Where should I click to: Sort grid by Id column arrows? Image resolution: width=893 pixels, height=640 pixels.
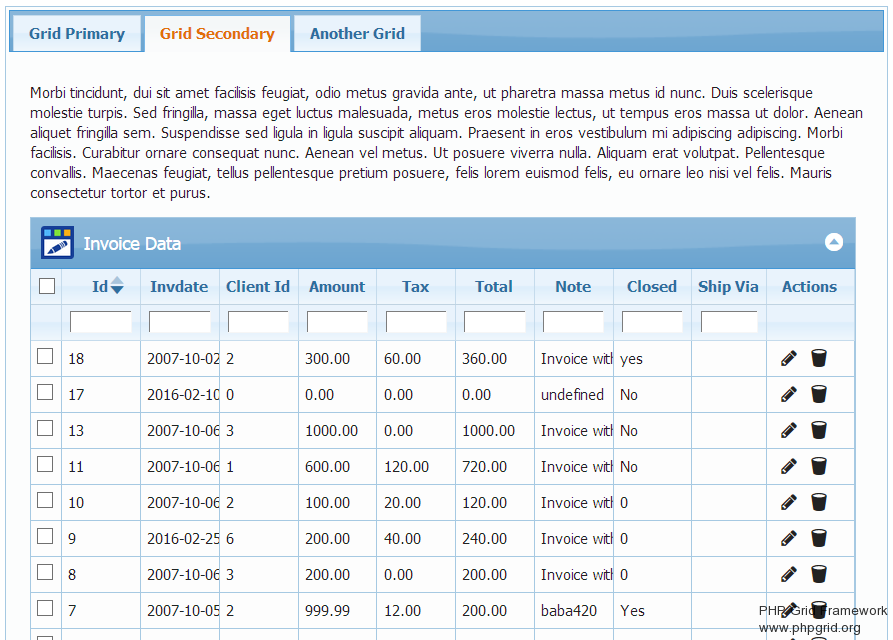[117, 286]
